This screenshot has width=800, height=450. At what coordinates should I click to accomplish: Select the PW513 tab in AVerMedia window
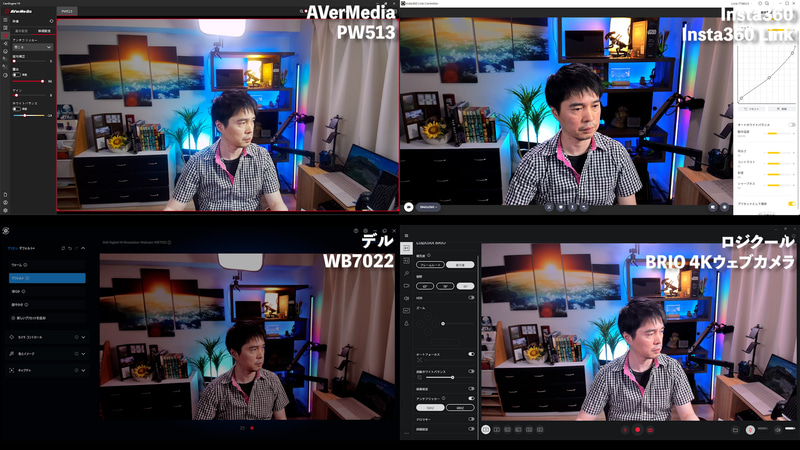pos(67,11)
